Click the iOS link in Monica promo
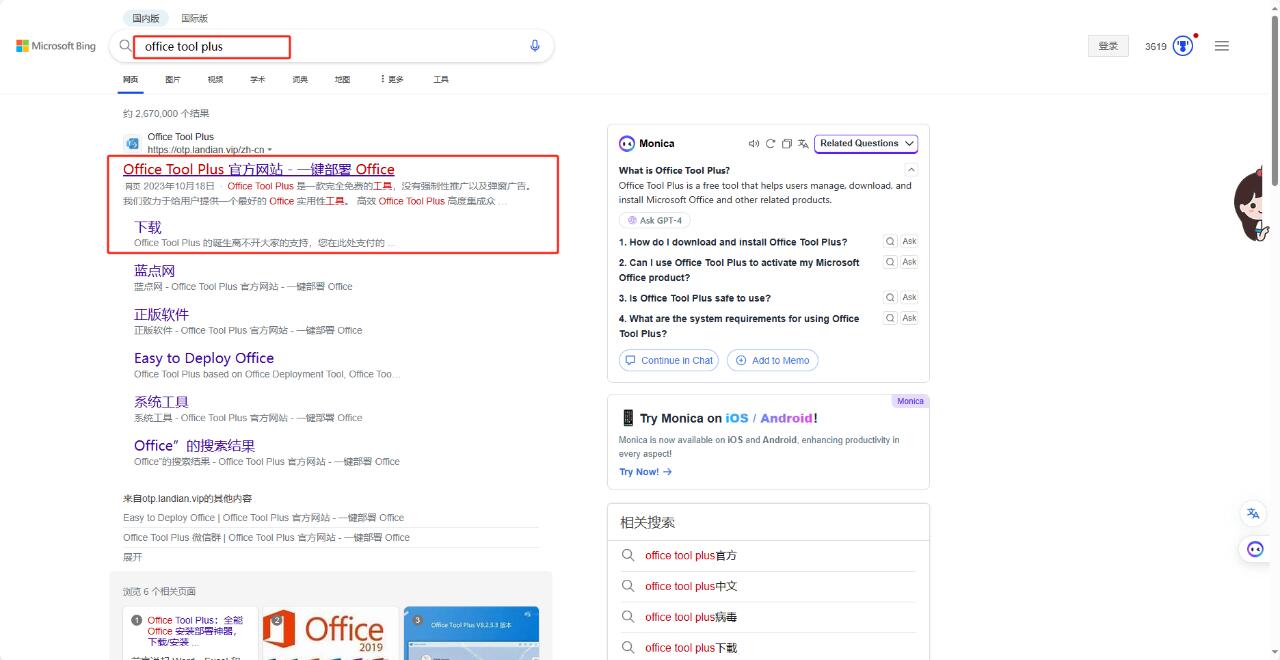Image resolution: width=1280 pixels, height=660 pixels. pyautogui.click(x=737, y=418)
